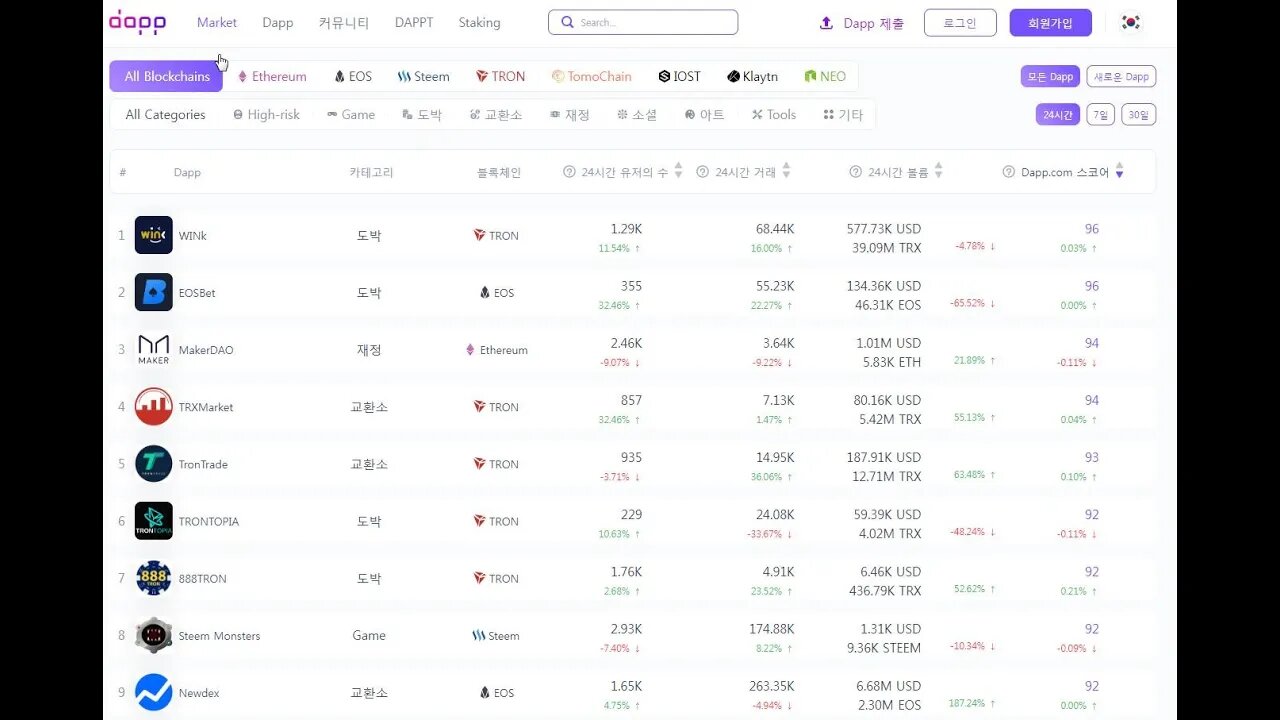Screen dimensions: 1280x720
Task: Click help icon next to 24시간 거래
Action: (703, 172)
